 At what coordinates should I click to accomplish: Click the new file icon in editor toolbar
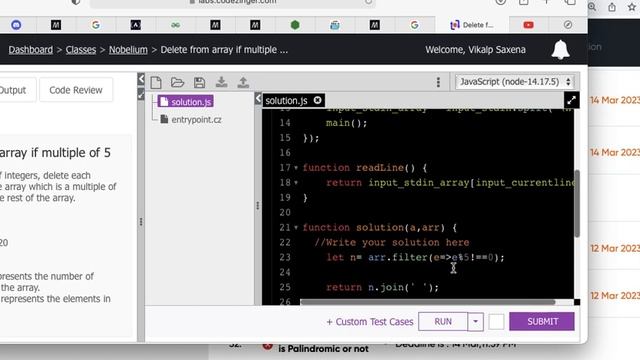(156, 82)
